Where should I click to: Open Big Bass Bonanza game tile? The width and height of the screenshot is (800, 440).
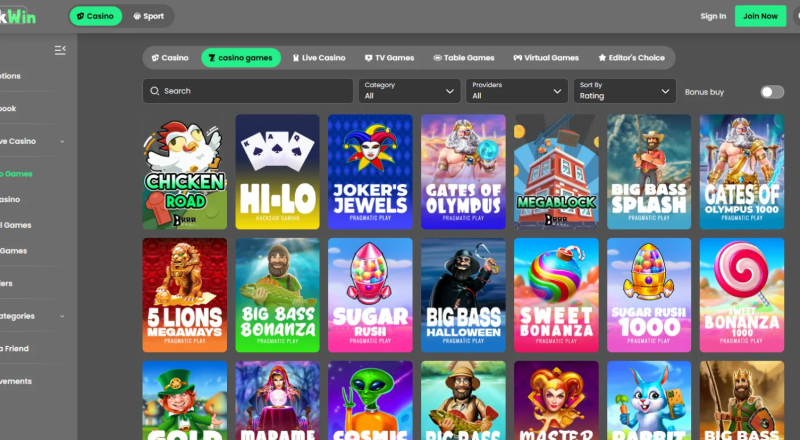tap(278, 295)
